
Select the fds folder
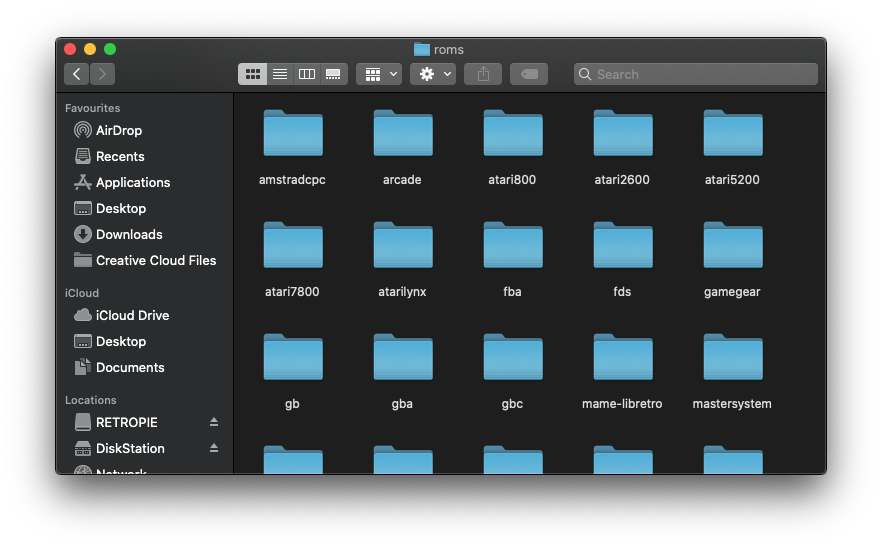coord(623,246)
